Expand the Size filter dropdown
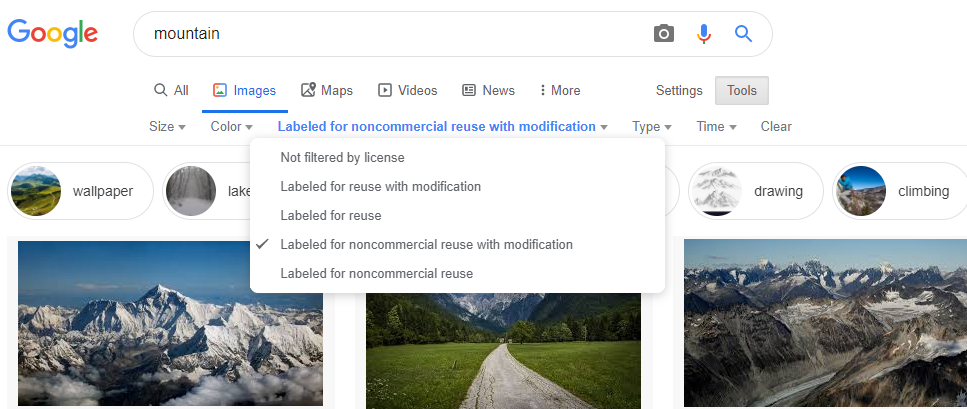This screenshot has height=409, width=967. click(x=167, y=127)
